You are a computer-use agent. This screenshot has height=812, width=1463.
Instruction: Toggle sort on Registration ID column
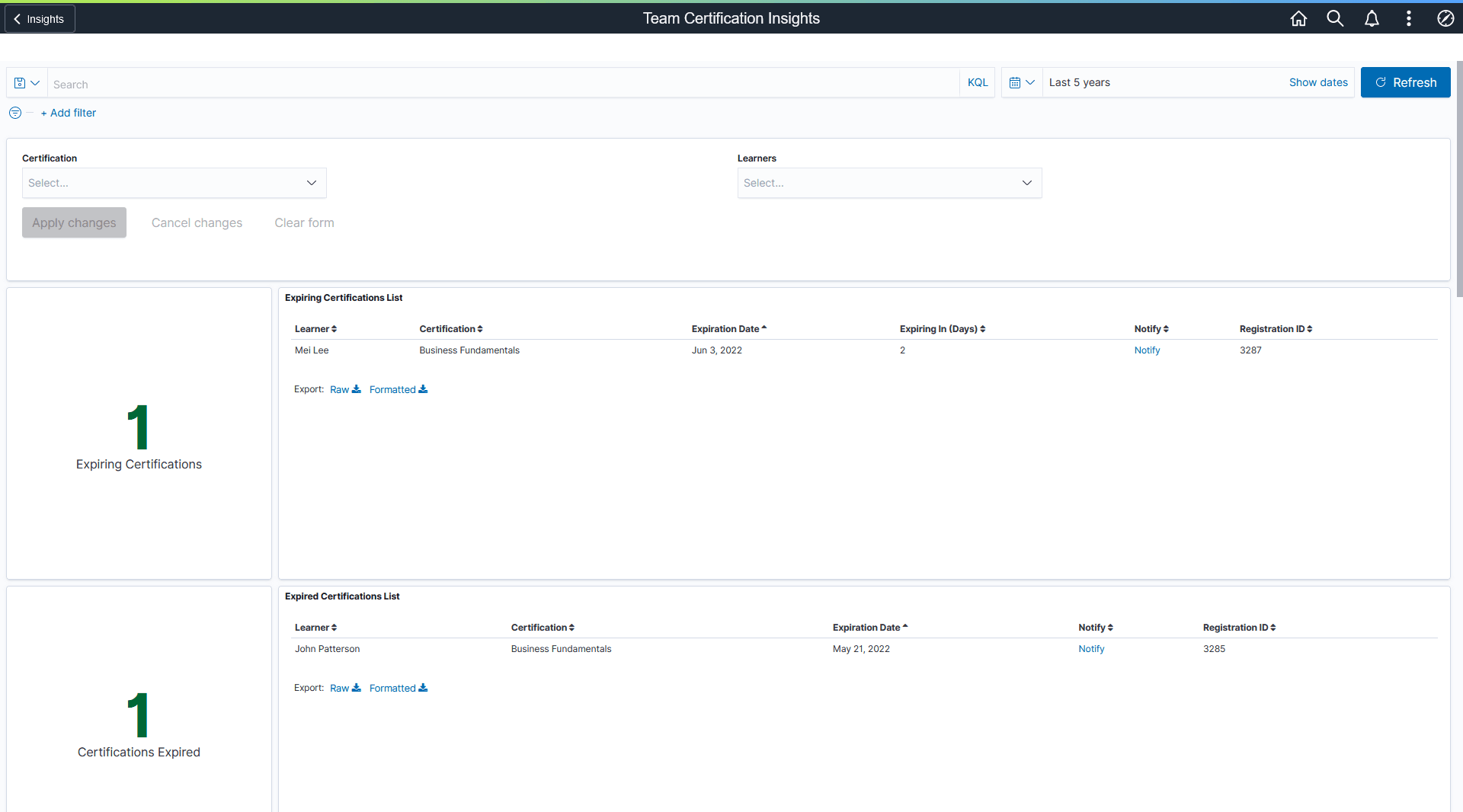pos(1274,328)
